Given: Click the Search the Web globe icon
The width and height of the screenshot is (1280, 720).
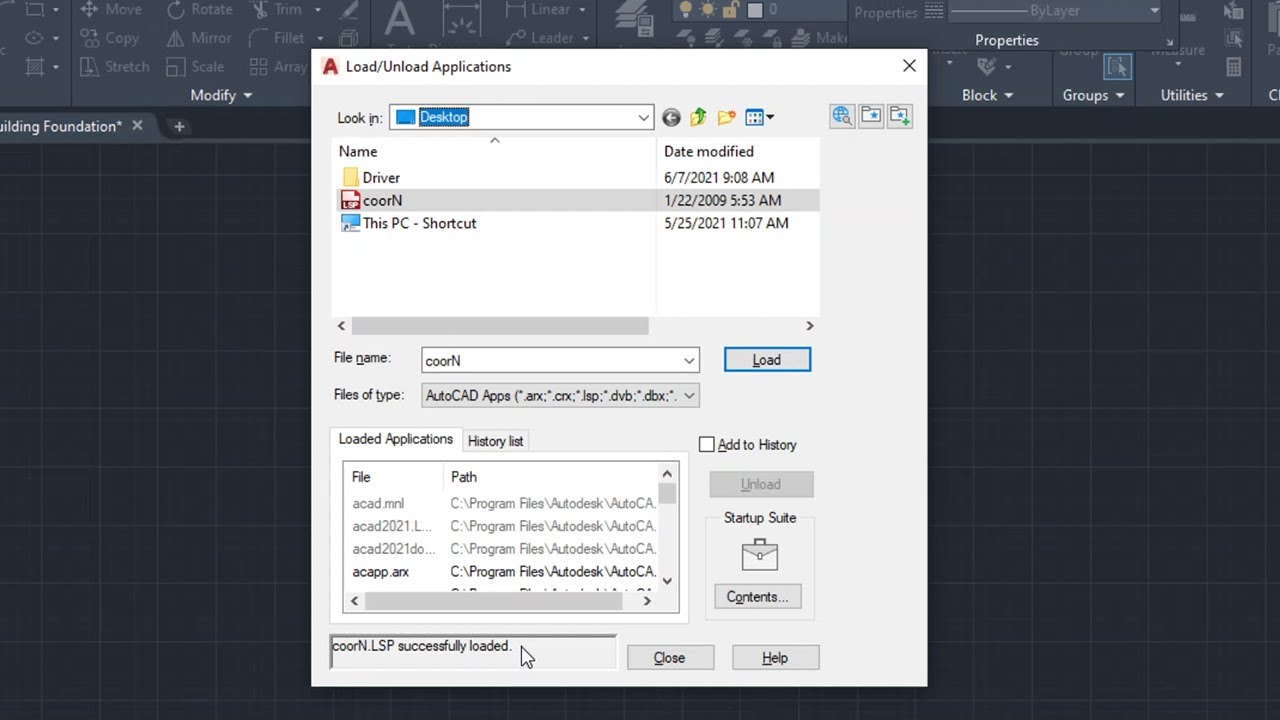Looking at the screenshot, I should 842,116.
